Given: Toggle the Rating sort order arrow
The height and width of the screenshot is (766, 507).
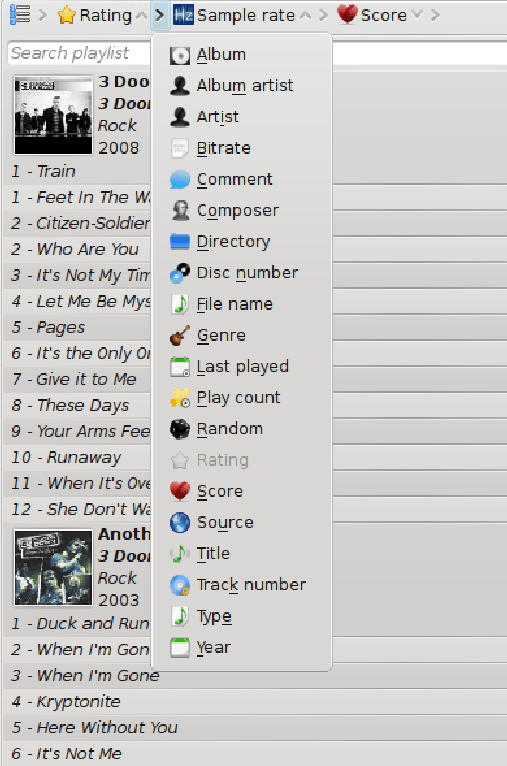Looking at the screenshot, I should click(x=142, y=16).
